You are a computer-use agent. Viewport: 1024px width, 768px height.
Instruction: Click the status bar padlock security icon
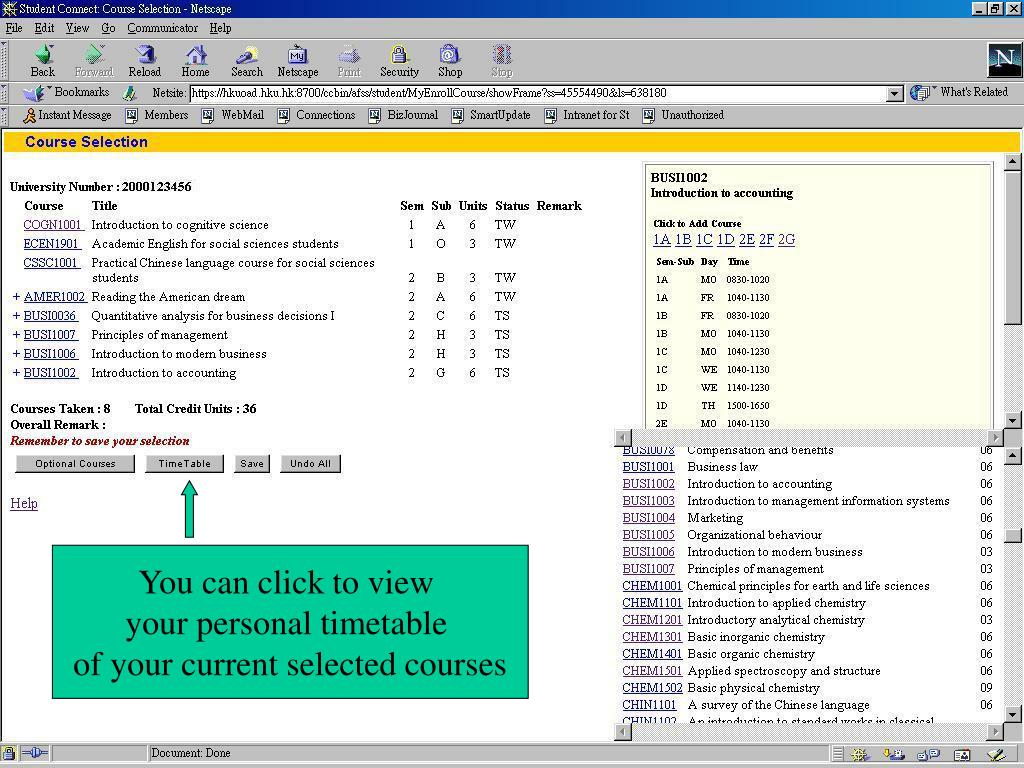tap(9, 753)
